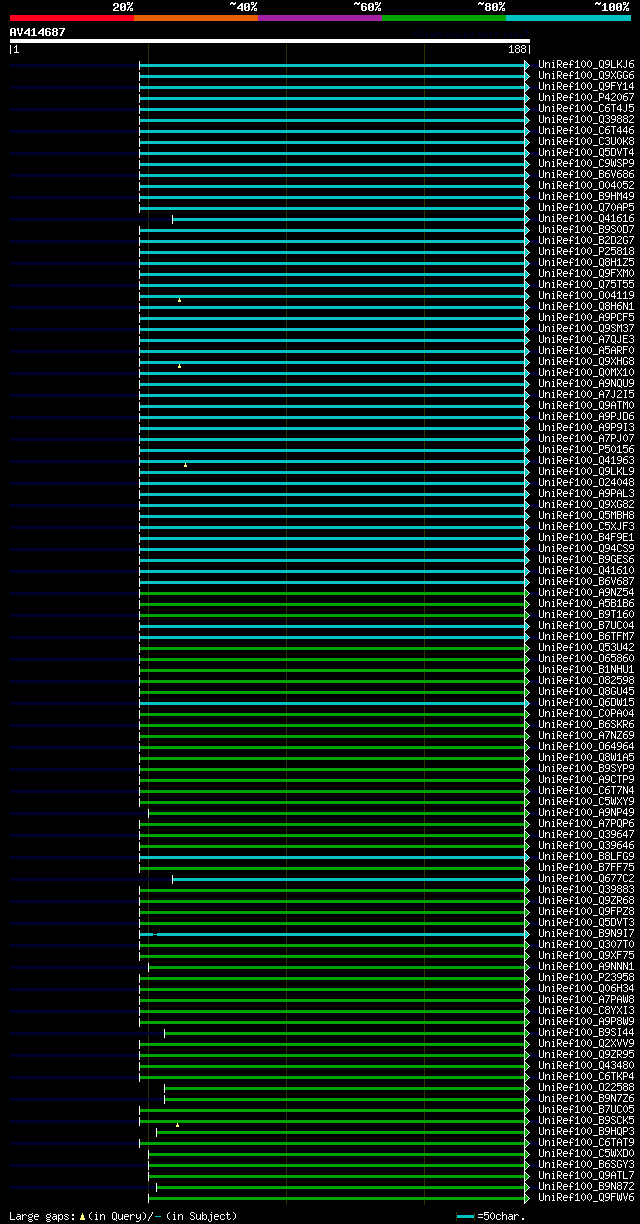Image resolution: width=640 pixels, height=1224 pixels.
Task: Select hit label UniRef100_P23958
Action: 586,978
